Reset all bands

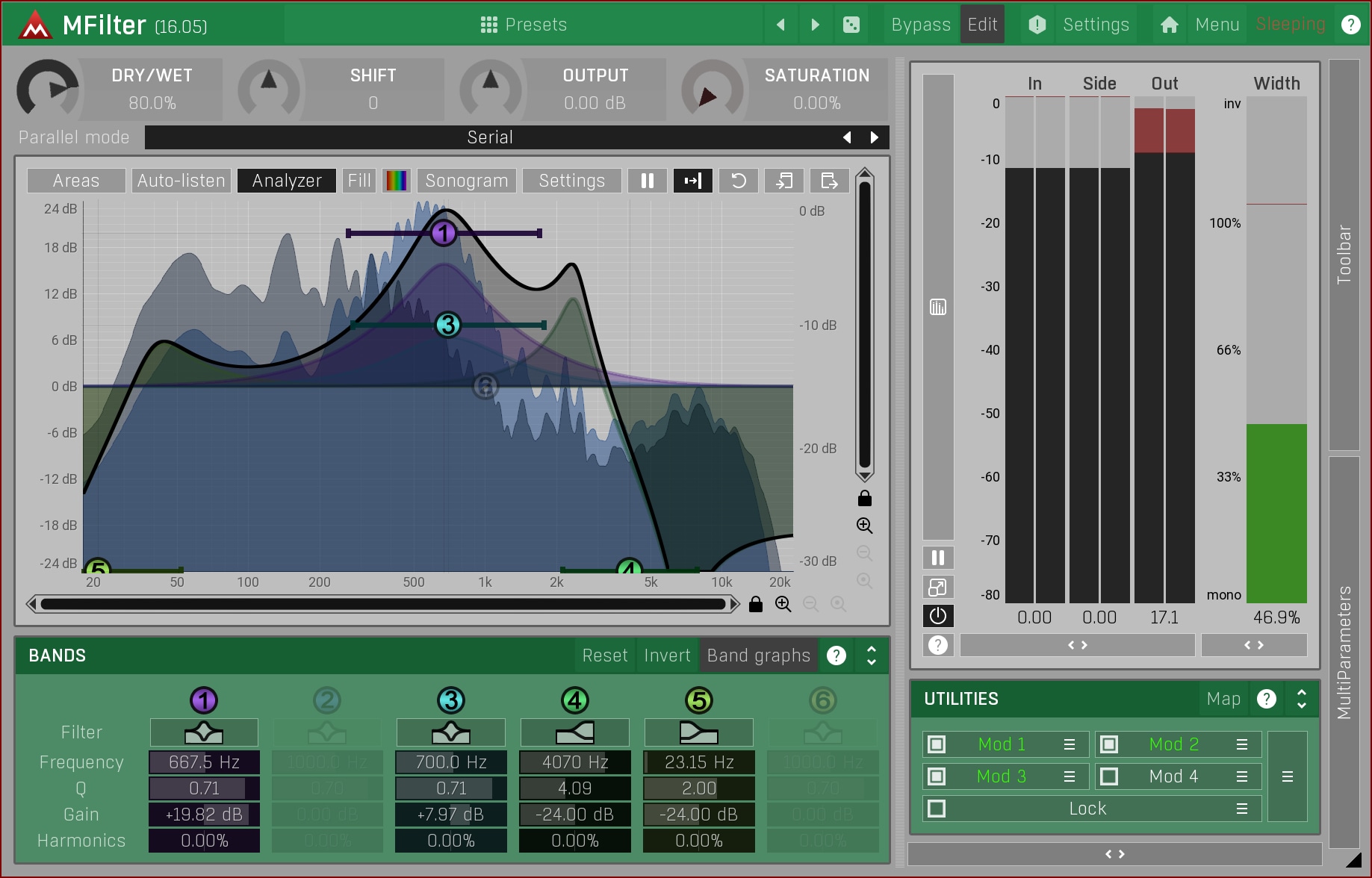click(605, 656)
